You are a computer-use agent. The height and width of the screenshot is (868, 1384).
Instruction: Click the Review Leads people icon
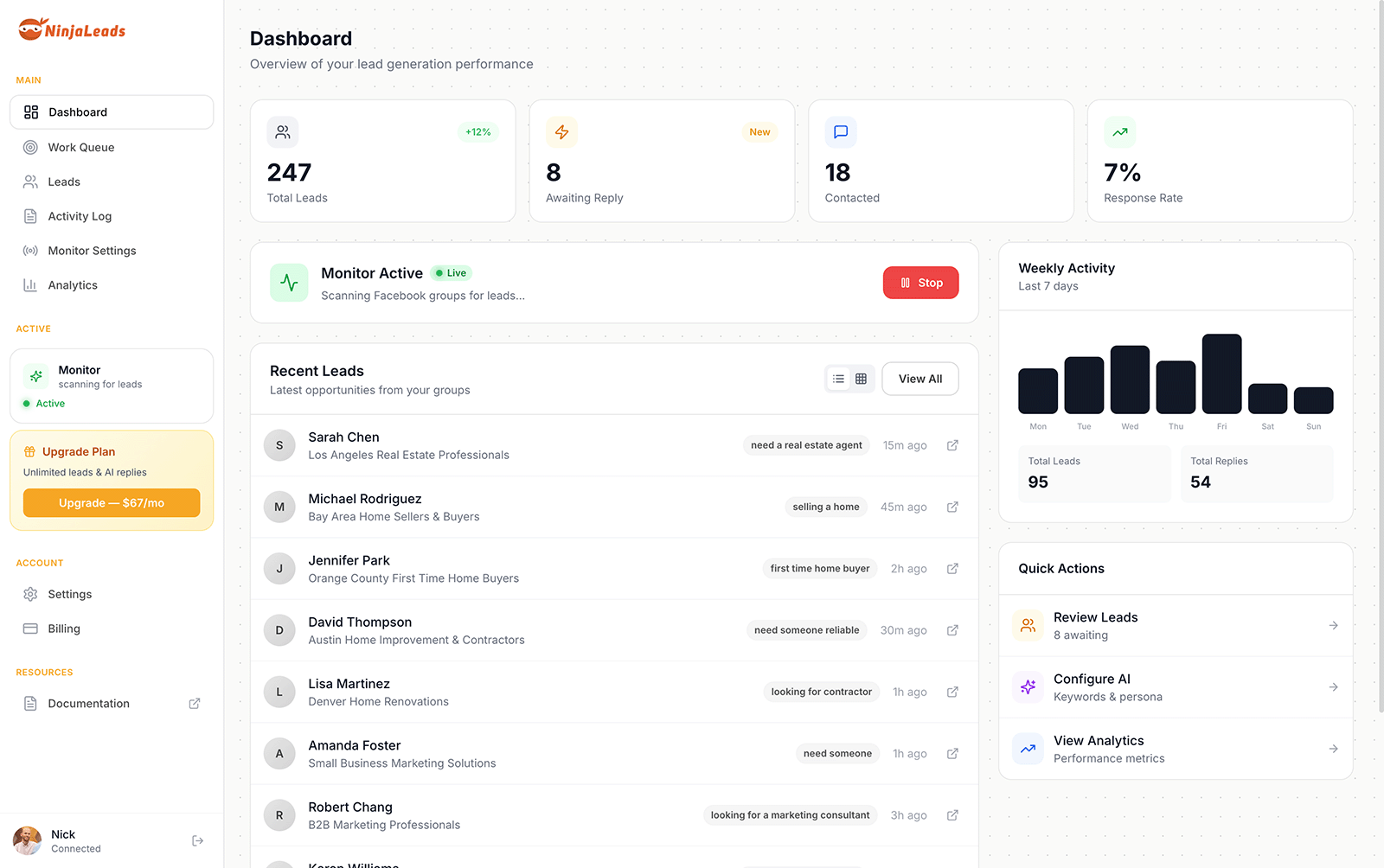click(x=1028, y=625)
